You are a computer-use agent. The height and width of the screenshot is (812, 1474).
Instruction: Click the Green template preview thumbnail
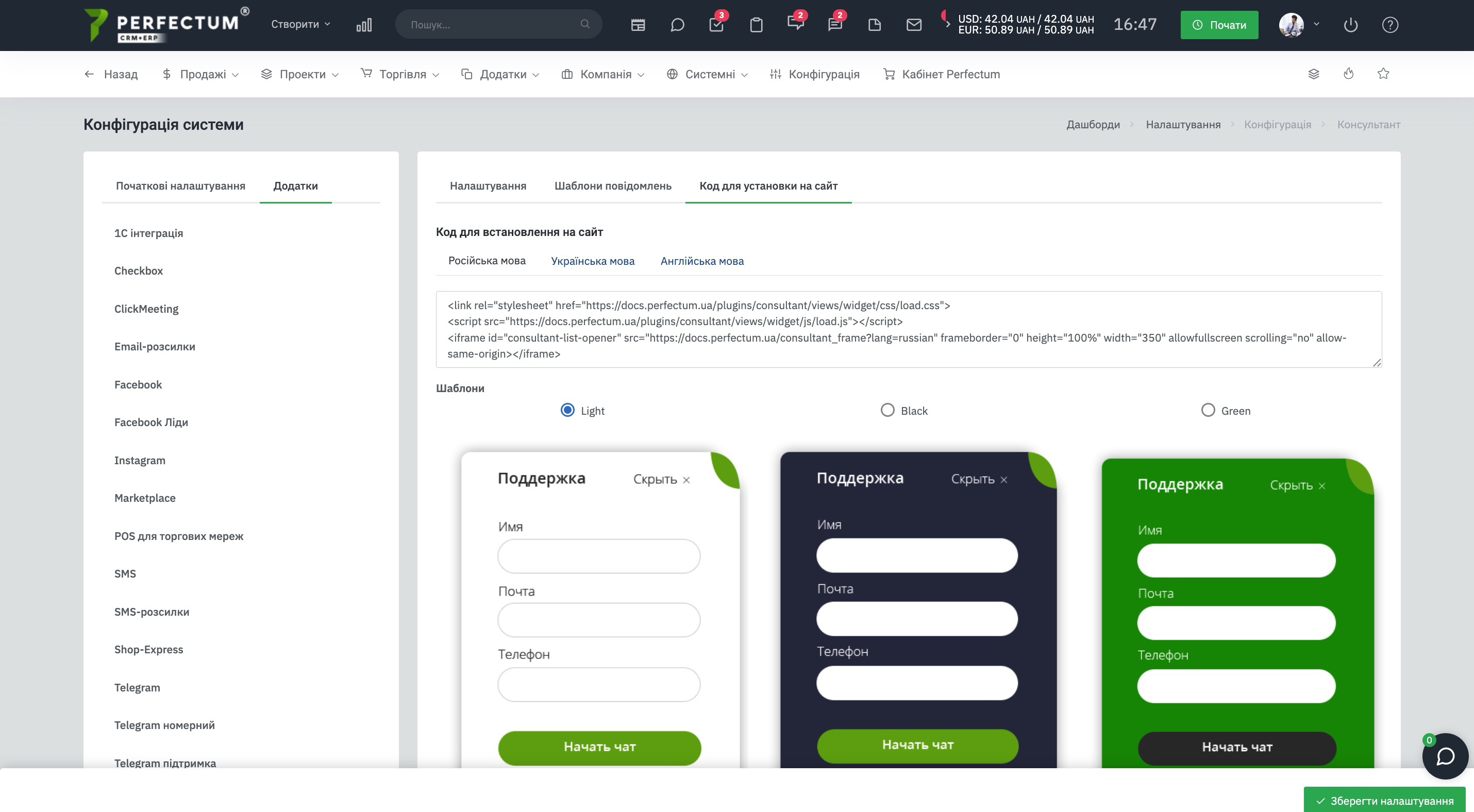click(1237, 613)
